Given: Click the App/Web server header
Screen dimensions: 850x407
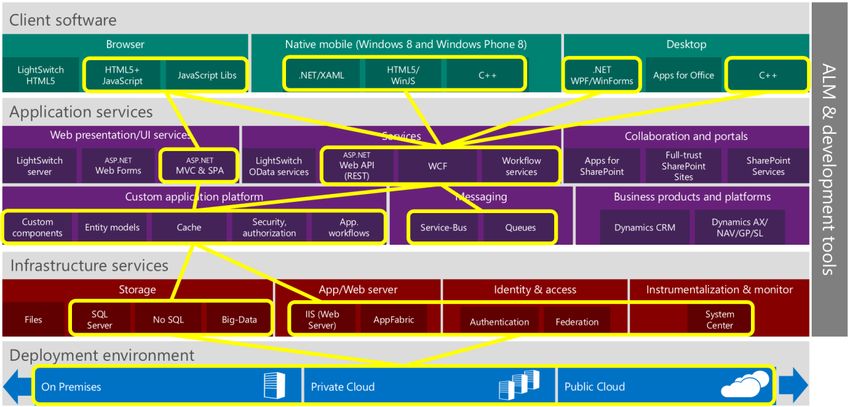Looking at the screenshot, I should [x=358, y=290].
